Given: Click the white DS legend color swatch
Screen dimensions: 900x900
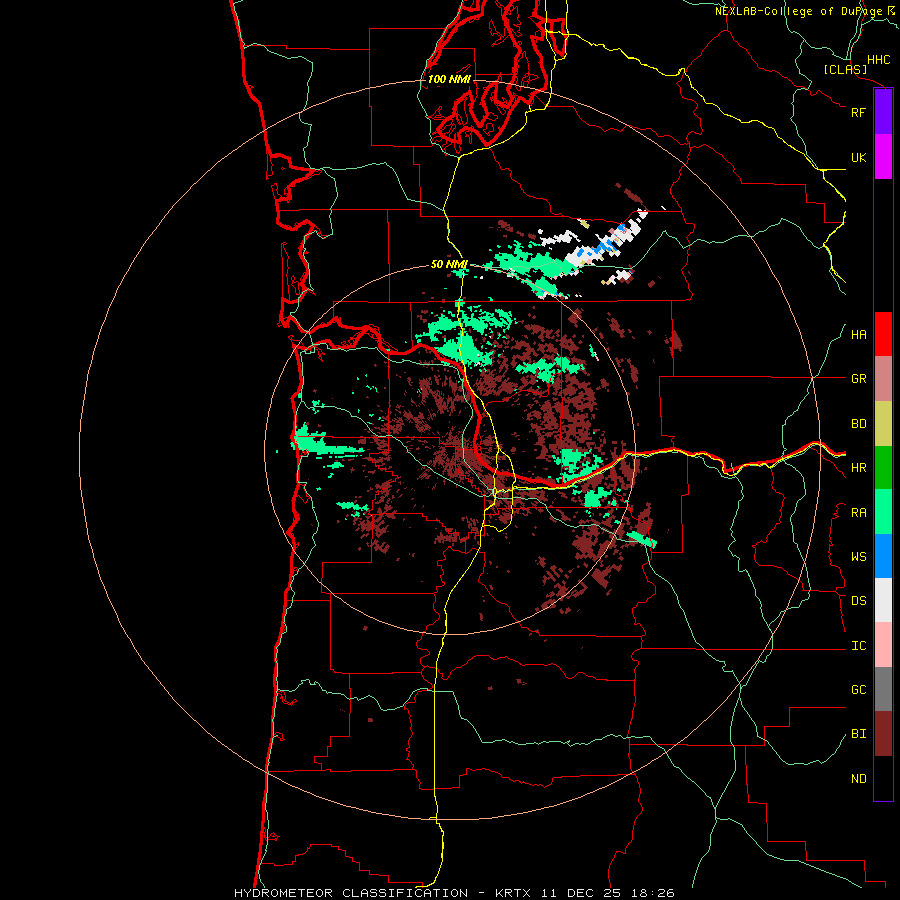Looking at the screenshot, I should pos(883,600).
